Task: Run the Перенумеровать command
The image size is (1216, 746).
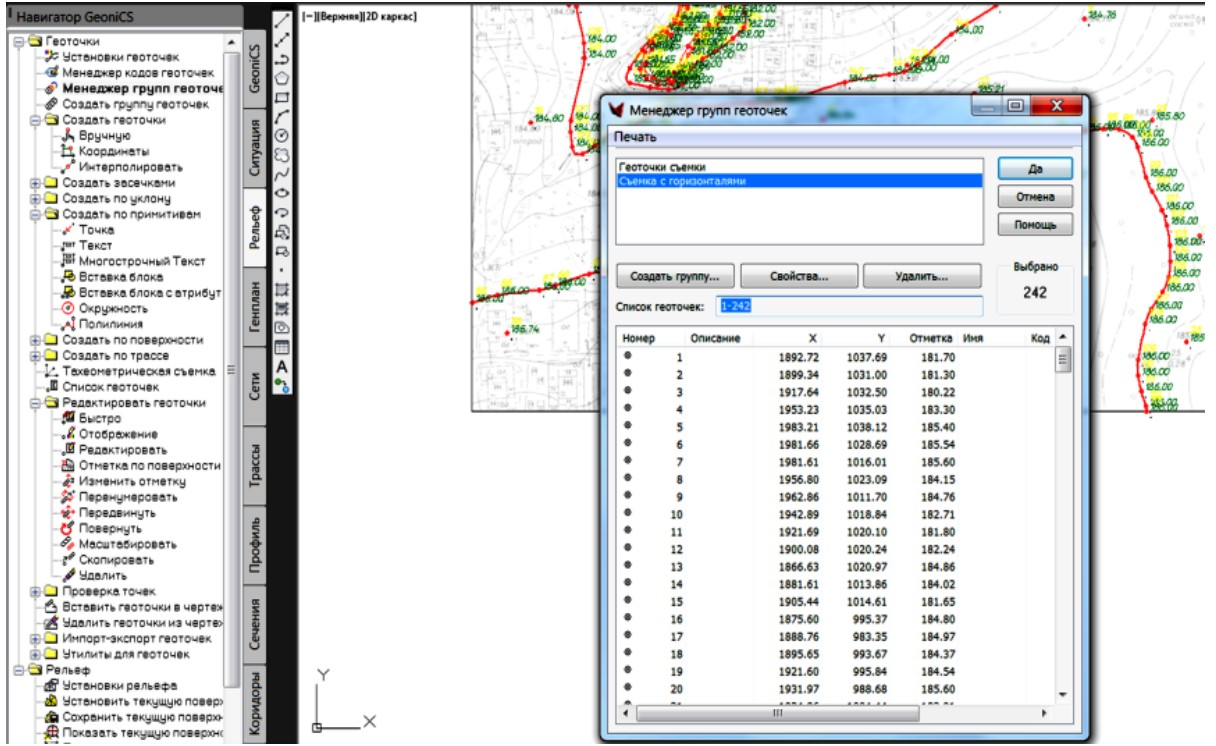Action: click(x=128, y=497)
